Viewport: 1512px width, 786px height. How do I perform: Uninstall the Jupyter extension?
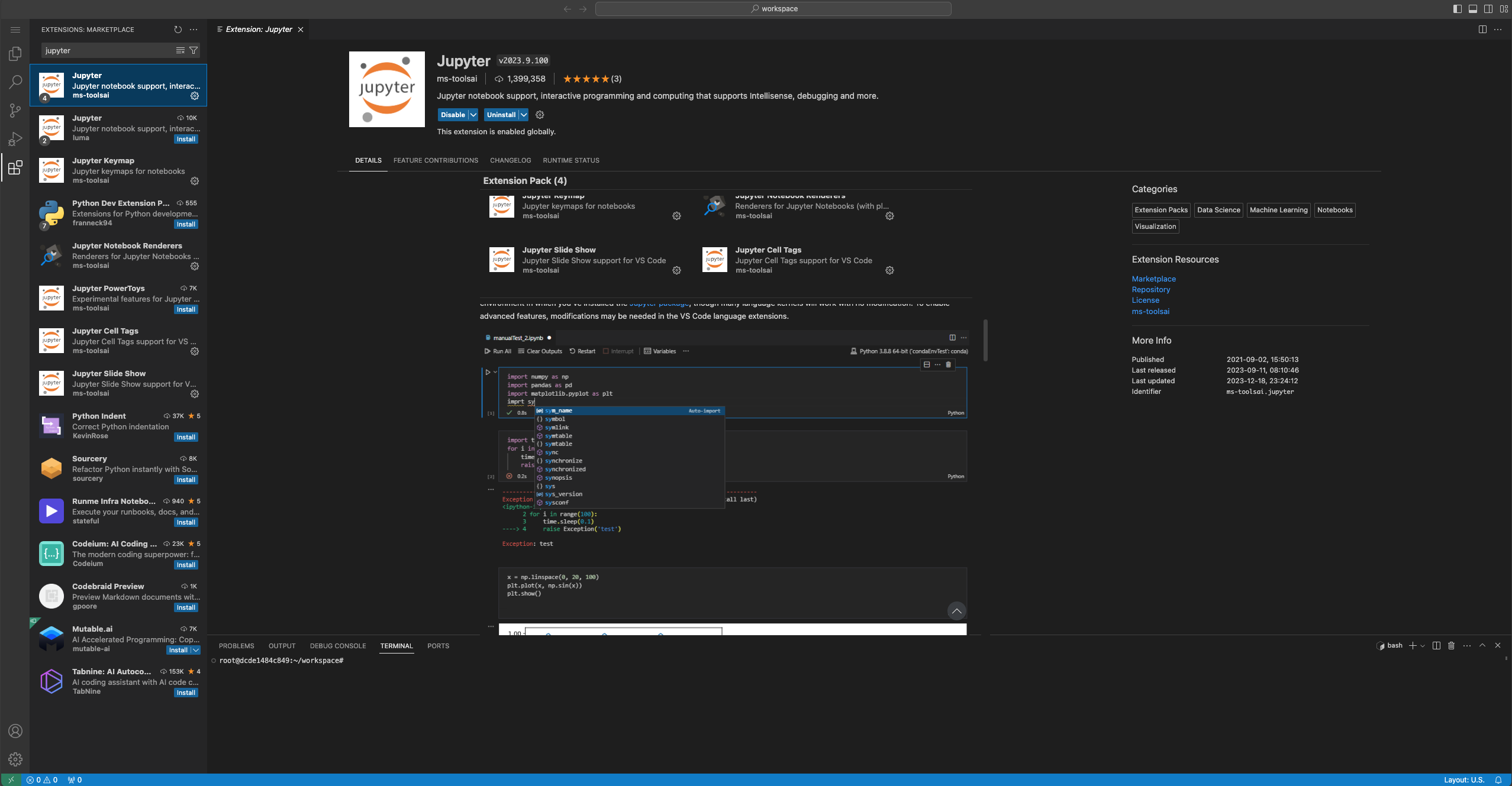pos(500,114)
